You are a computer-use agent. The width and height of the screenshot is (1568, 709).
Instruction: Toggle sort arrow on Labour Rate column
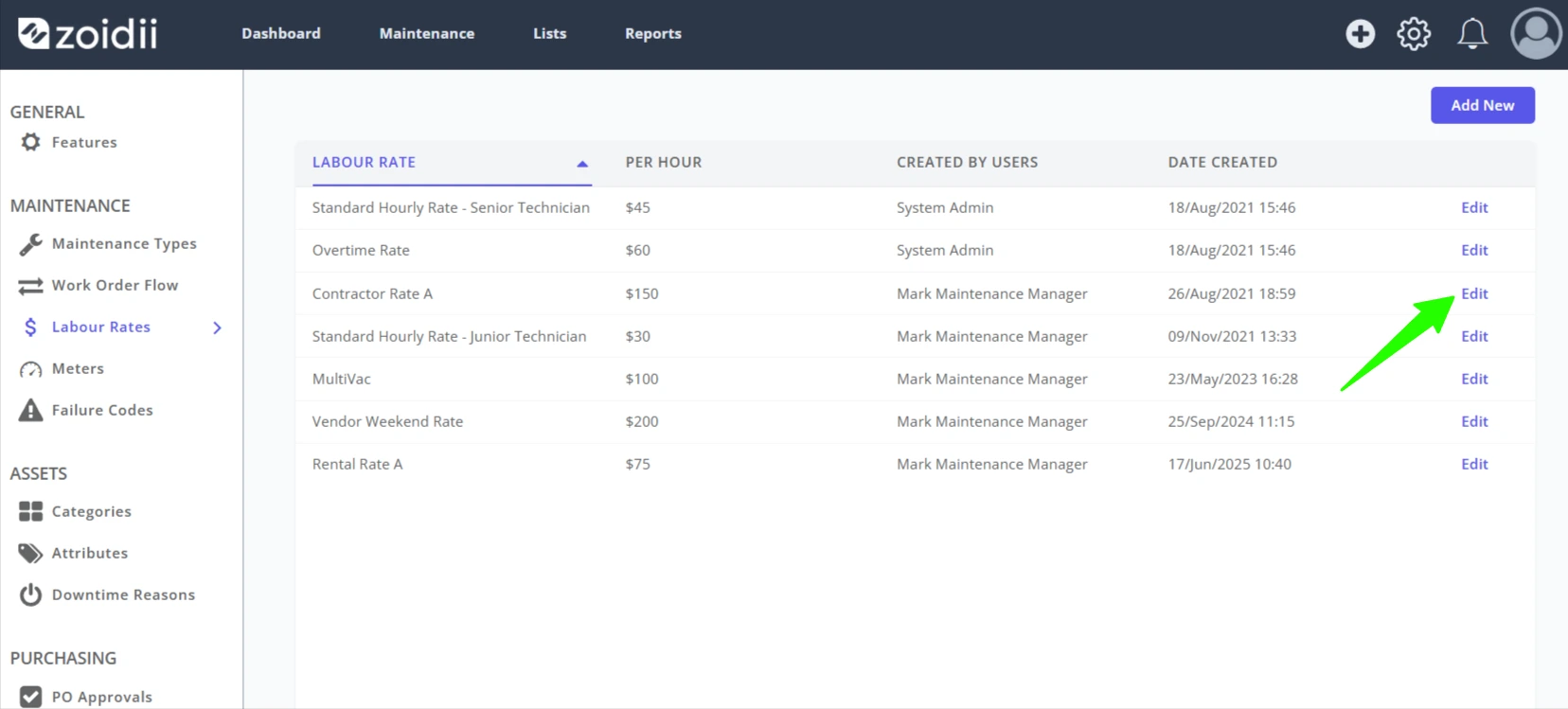point(582,164)
